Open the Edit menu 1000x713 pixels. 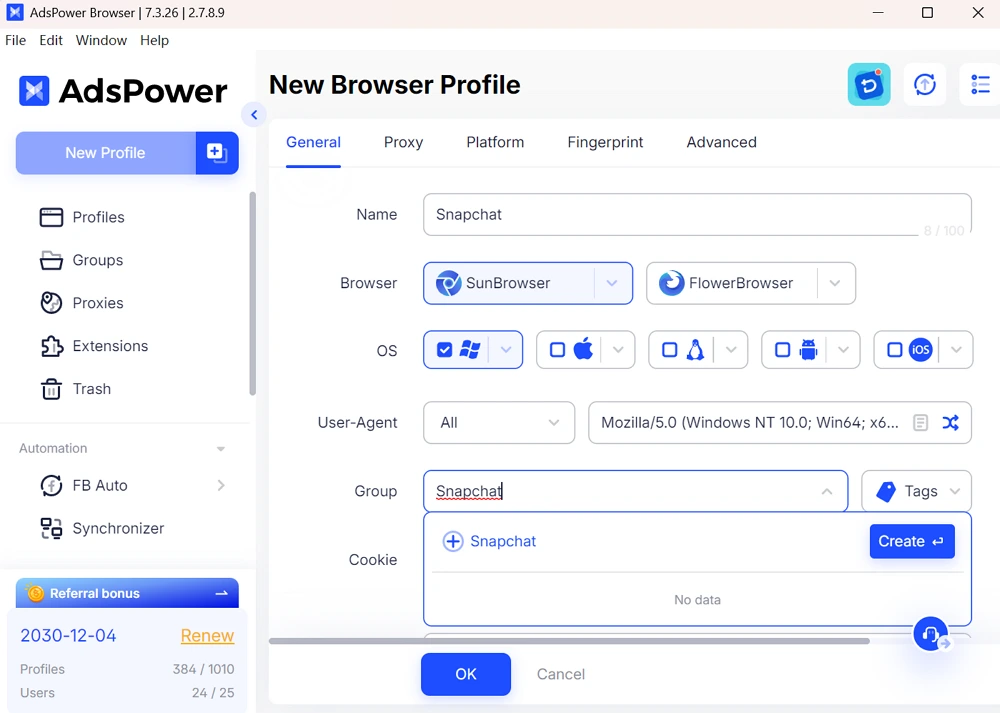51,40
